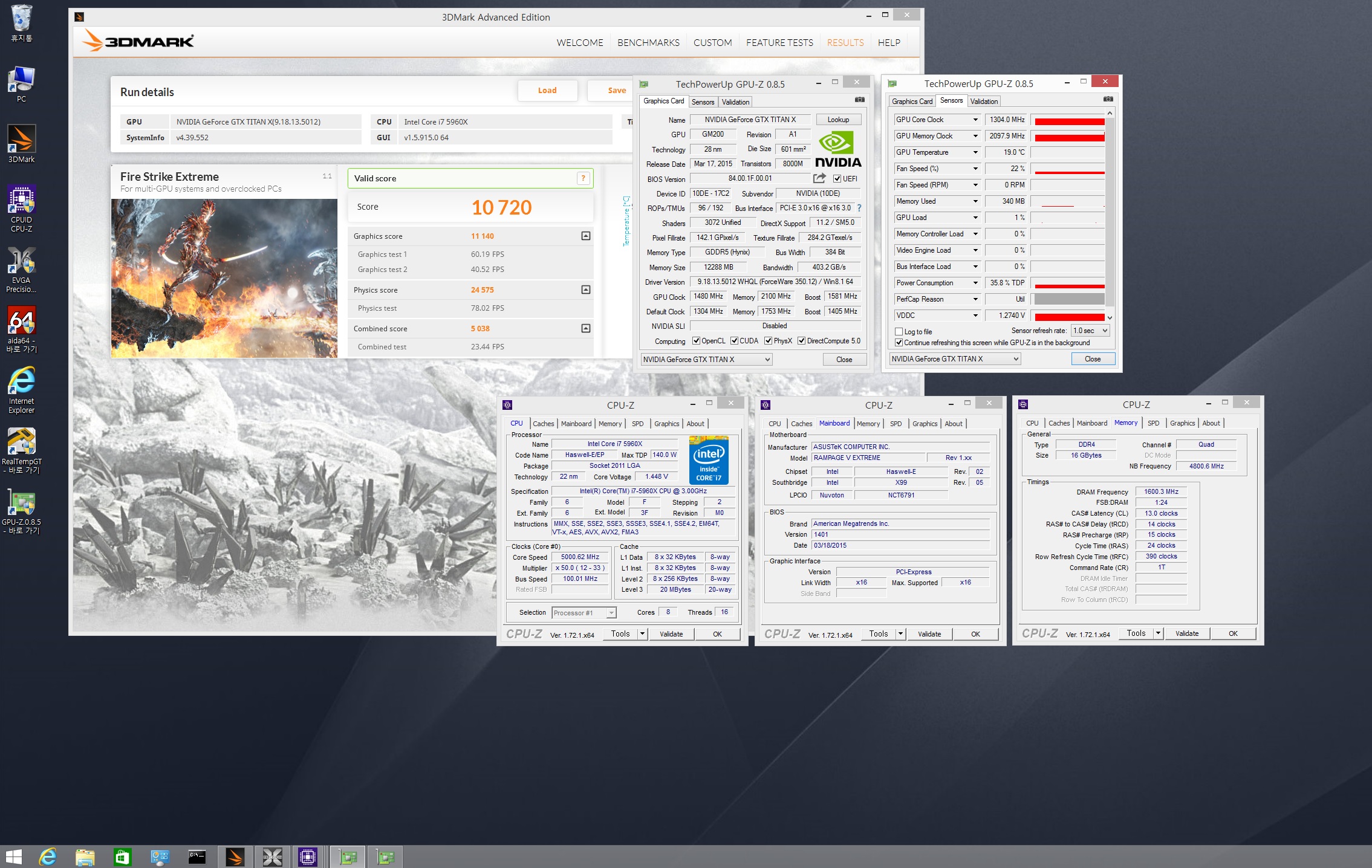Open the Processor #1 selection dropdown in CPU-Z
Image resolution: width=1372 pixels, height=868 pixels.
click(x=584, y=613)
